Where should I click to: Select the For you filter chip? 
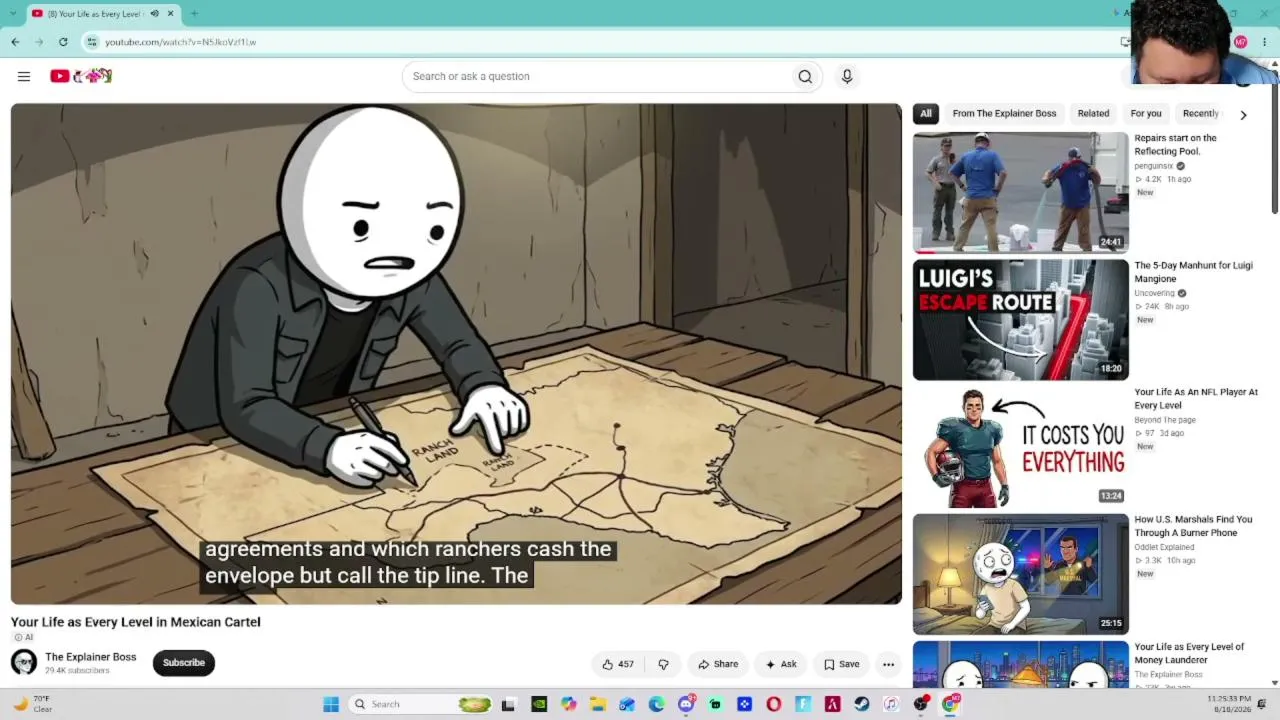point(1146,113)
